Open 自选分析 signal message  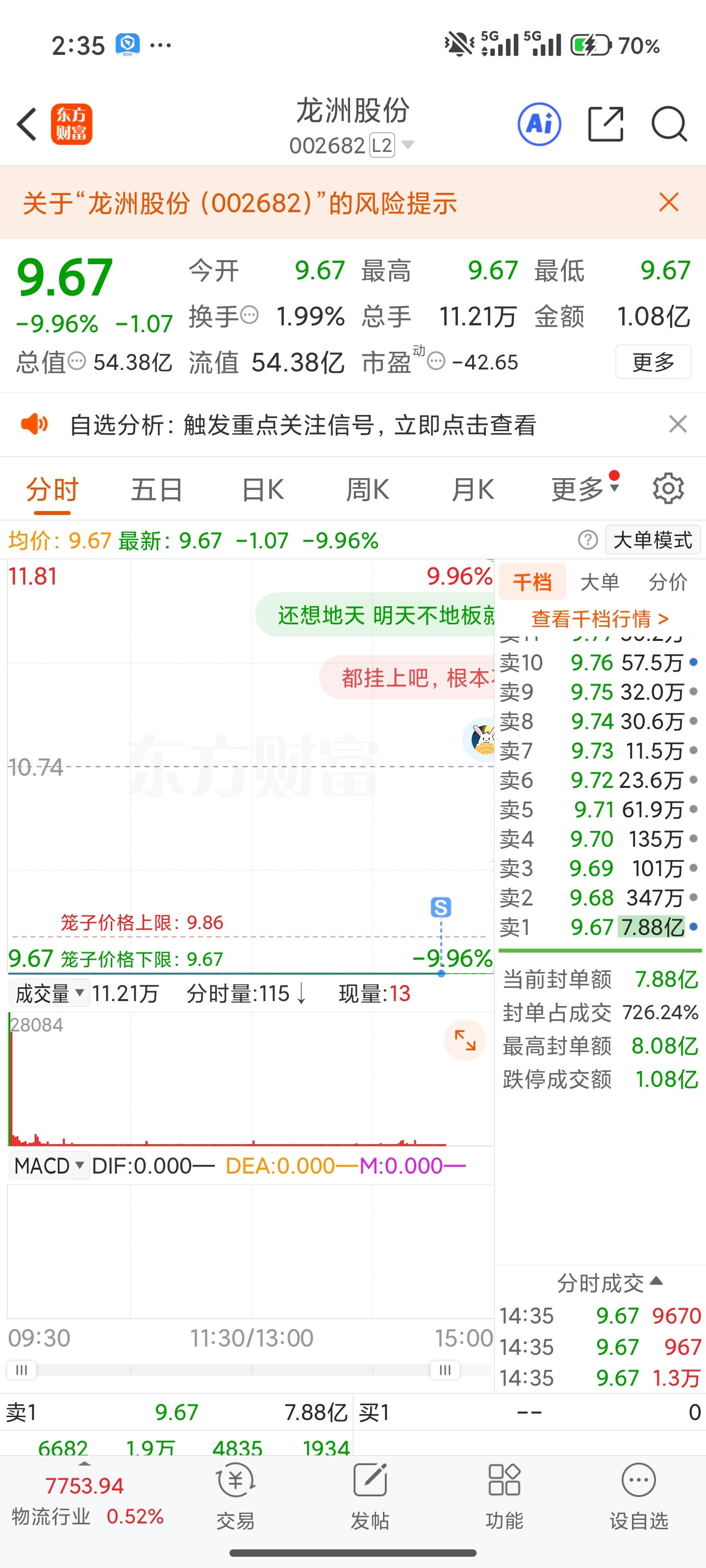[x=303, y=424]
